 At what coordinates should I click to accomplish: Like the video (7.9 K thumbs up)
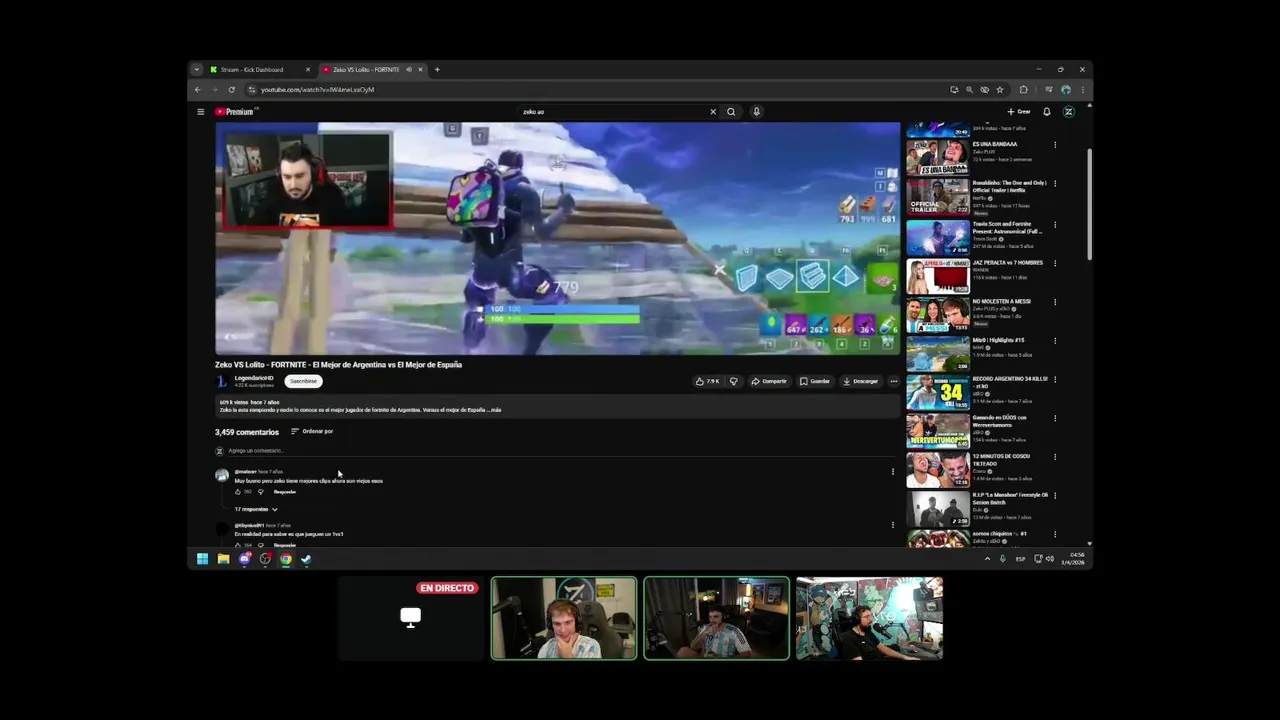pyautogui.click(x=707, y=381)
